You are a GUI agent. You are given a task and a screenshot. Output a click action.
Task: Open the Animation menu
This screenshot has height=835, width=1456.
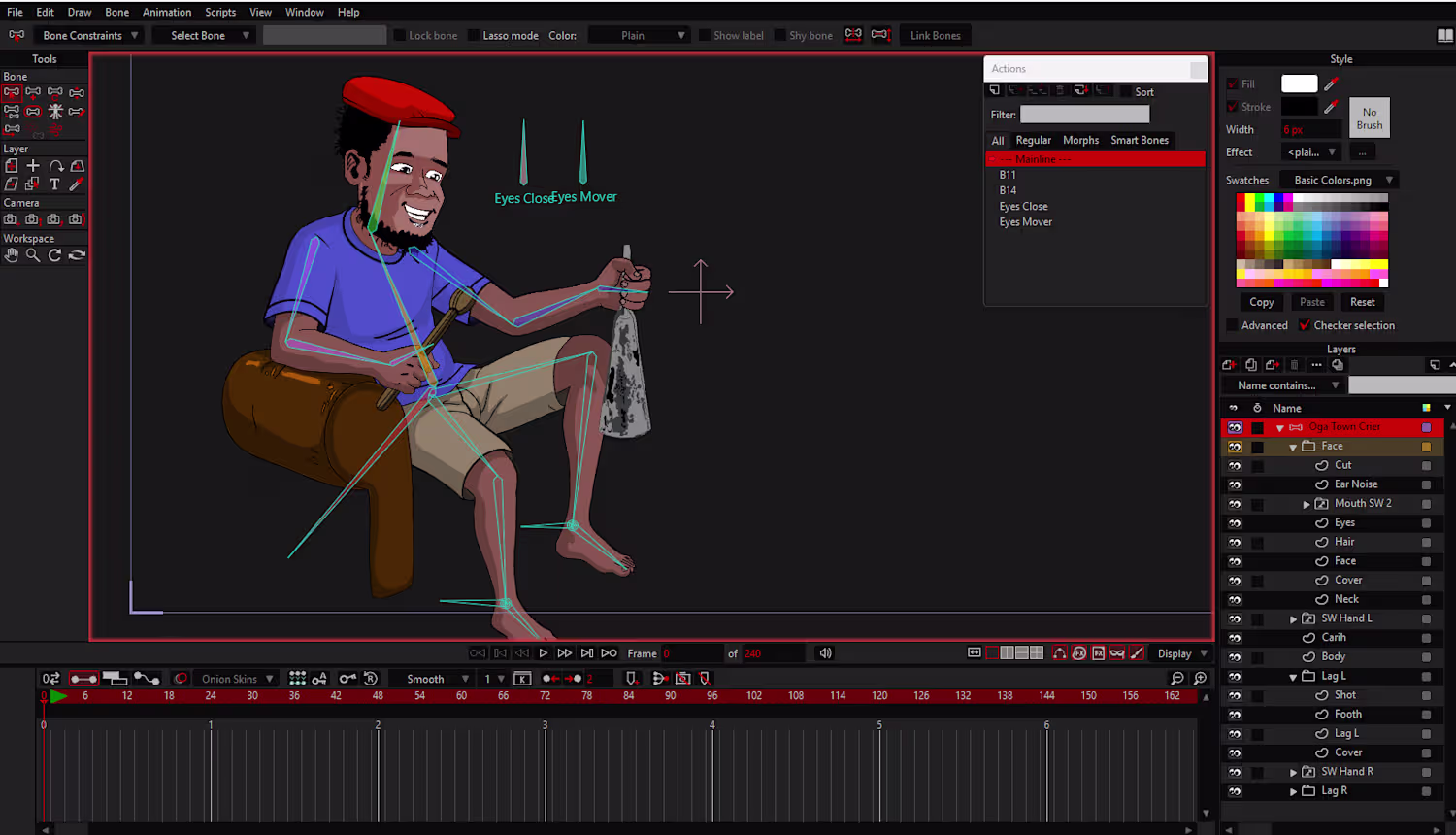tap(167, 12)
